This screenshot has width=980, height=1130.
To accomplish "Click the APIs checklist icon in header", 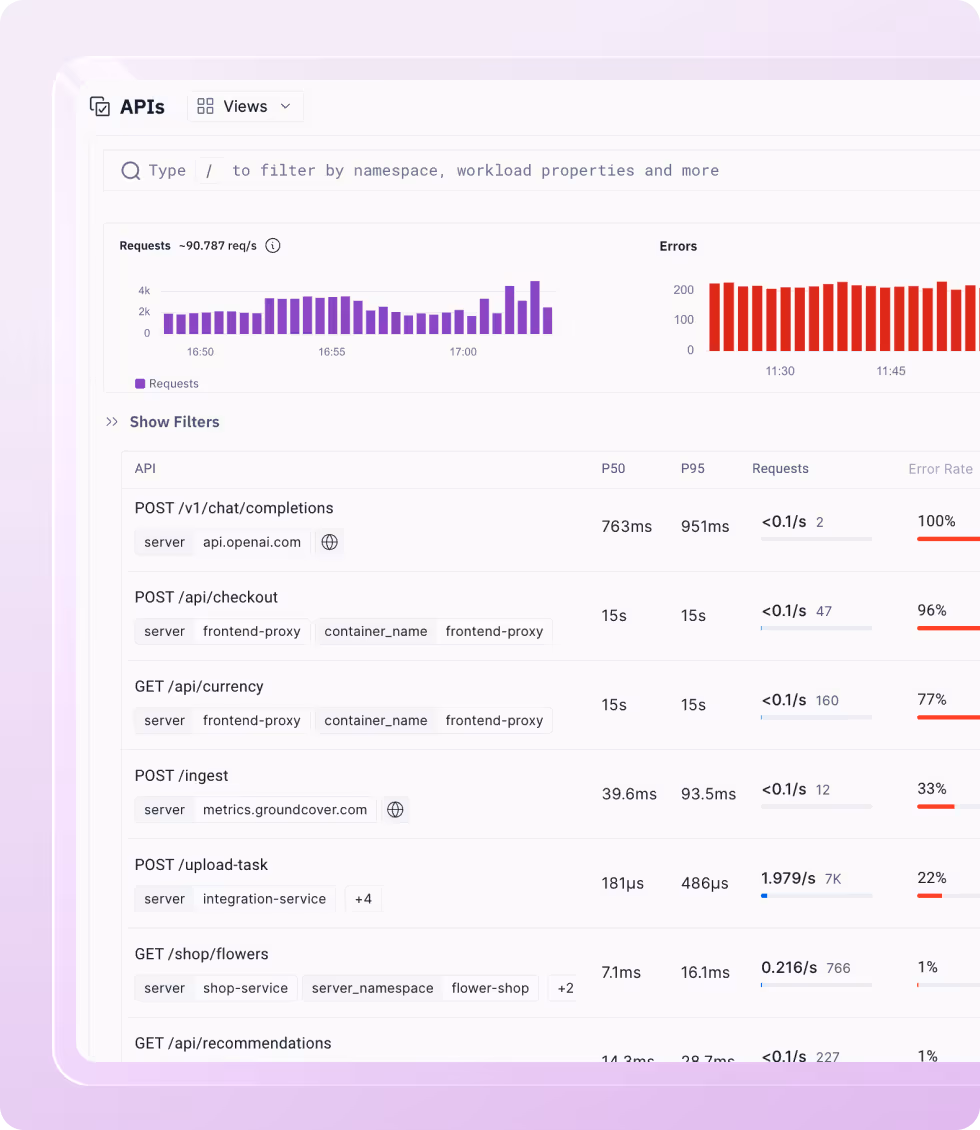I will tap(100, 107).
